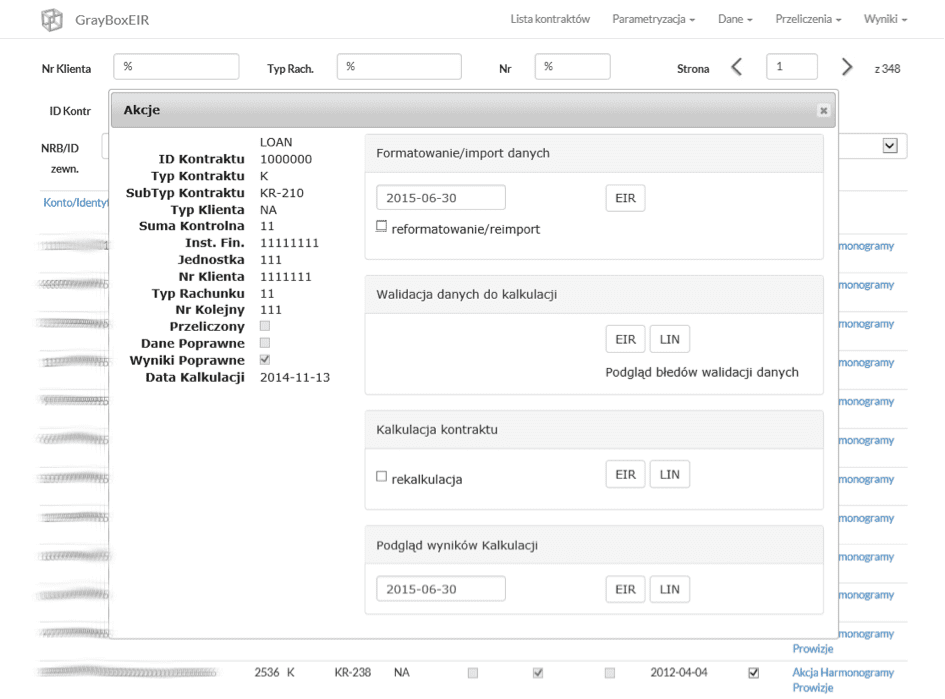
Task: Enable reformatowanie/reimport checkbox
Action: pos(381,226)
